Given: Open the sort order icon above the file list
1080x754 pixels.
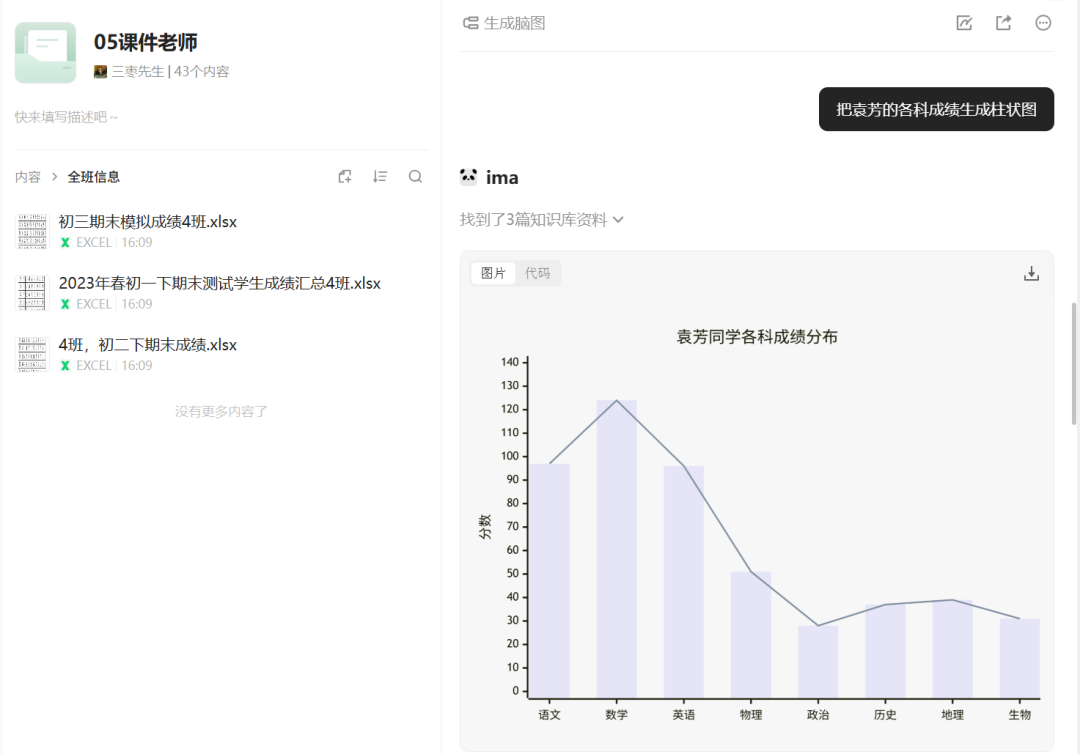Looking at the screenshot, I should pos(380,176).
